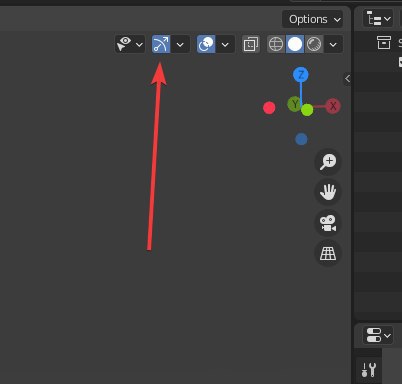Expand the sidebar with the small arrow

coord(347,78)
